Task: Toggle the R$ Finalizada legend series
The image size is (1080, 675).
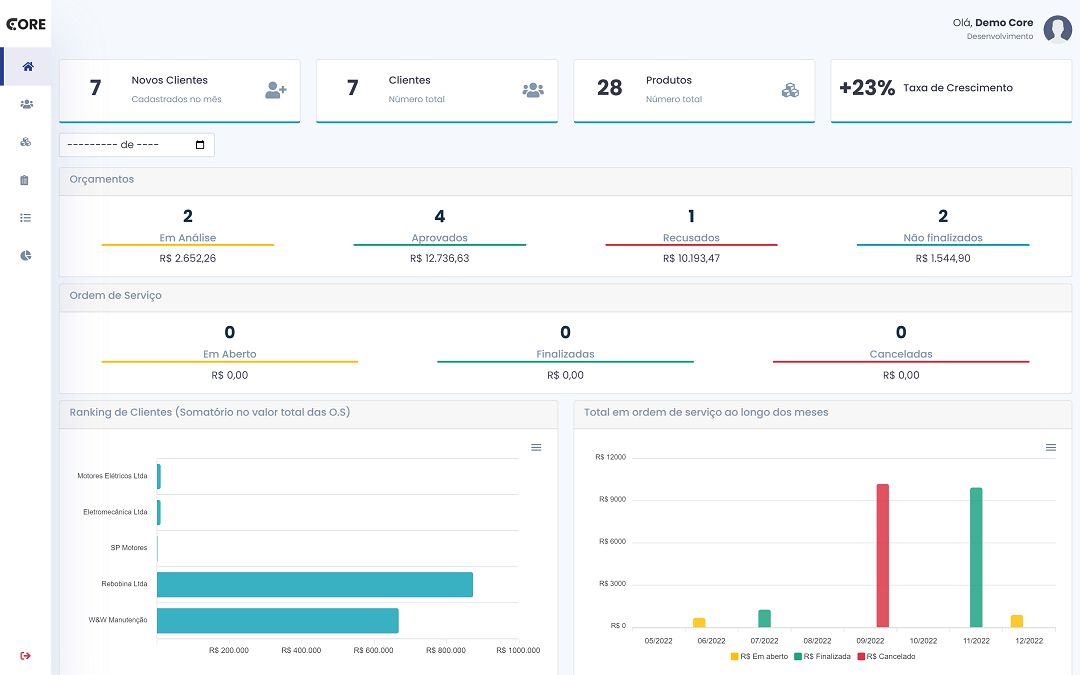Action: pyautogui.click(x=822, y=656)
